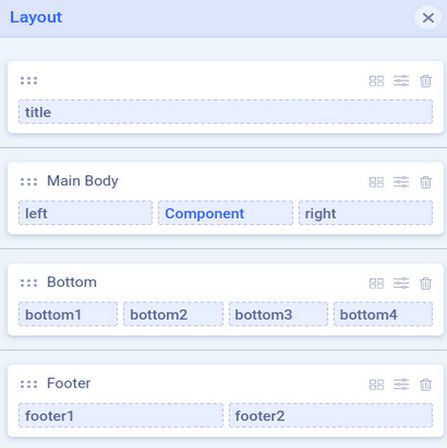
Task: Open Footer row settings sliders
Action: (x=401, y=384)
